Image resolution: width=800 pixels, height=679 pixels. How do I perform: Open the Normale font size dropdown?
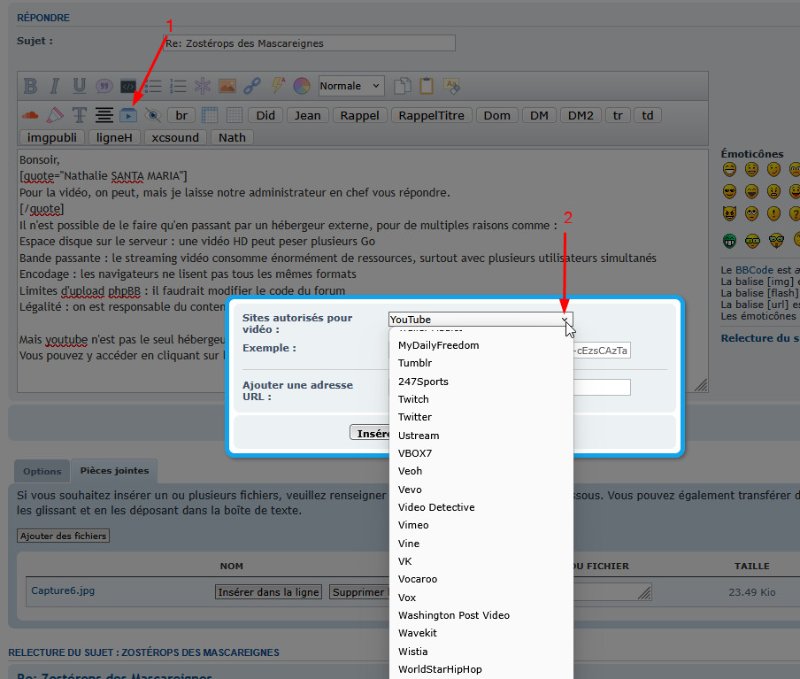350,86
